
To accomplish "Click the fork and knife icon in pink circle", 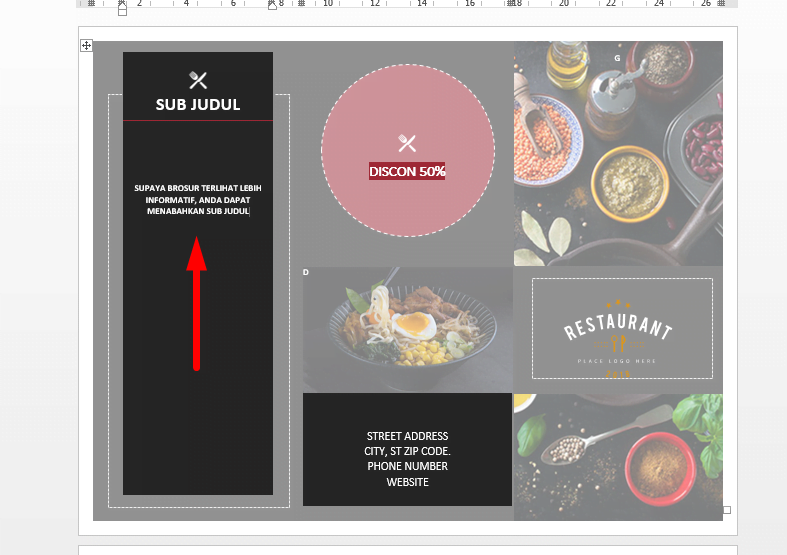I will (407, 143).
